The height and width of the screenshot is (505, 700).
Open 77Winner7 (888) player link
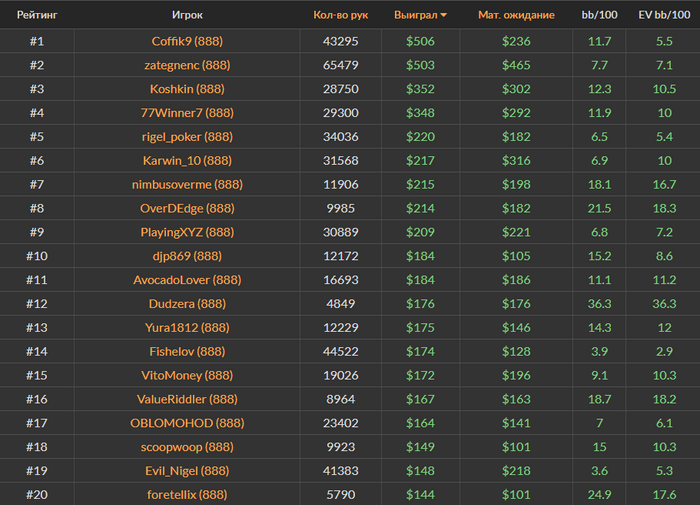[x=187, y=113]
